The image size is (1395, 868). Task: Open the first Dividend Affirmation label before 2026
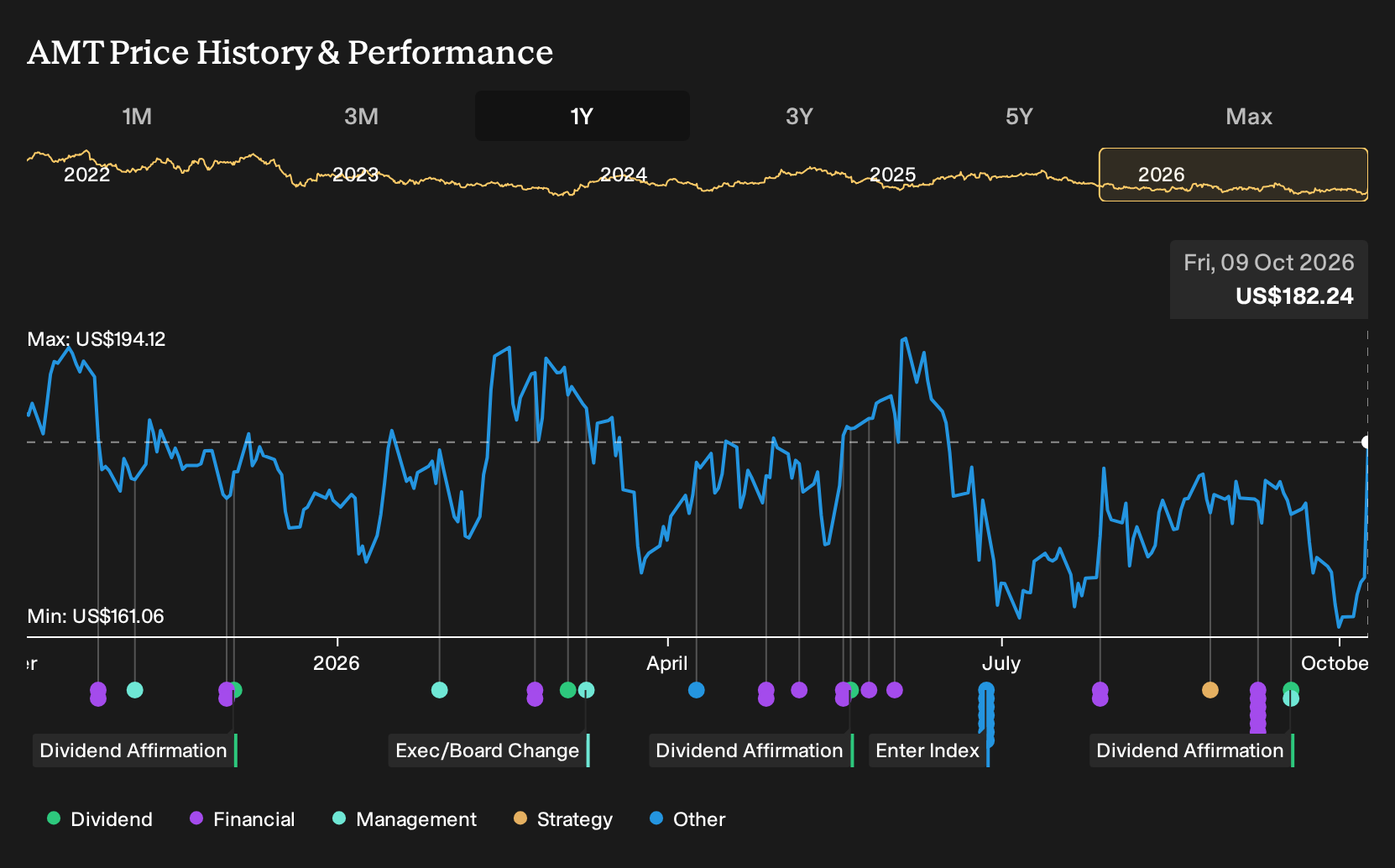click(134, 750)
